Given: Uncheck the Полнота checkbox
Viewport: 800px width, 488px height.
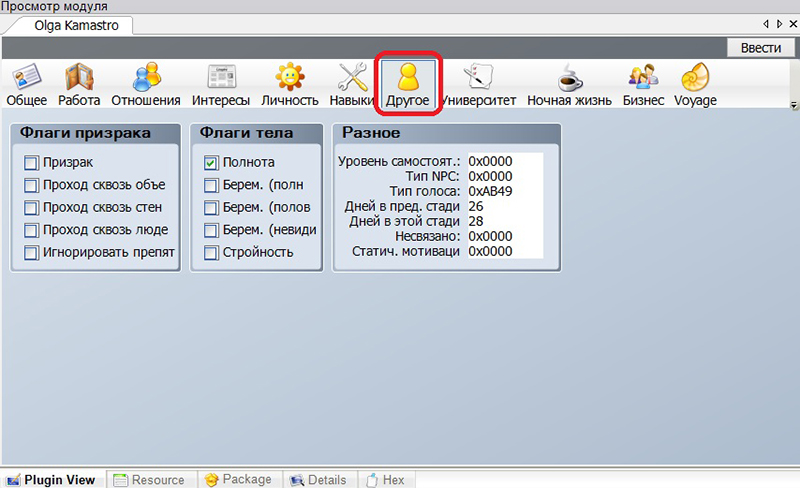Looking at the screenshot, I should pyautogui.click(x=211, y=162).
